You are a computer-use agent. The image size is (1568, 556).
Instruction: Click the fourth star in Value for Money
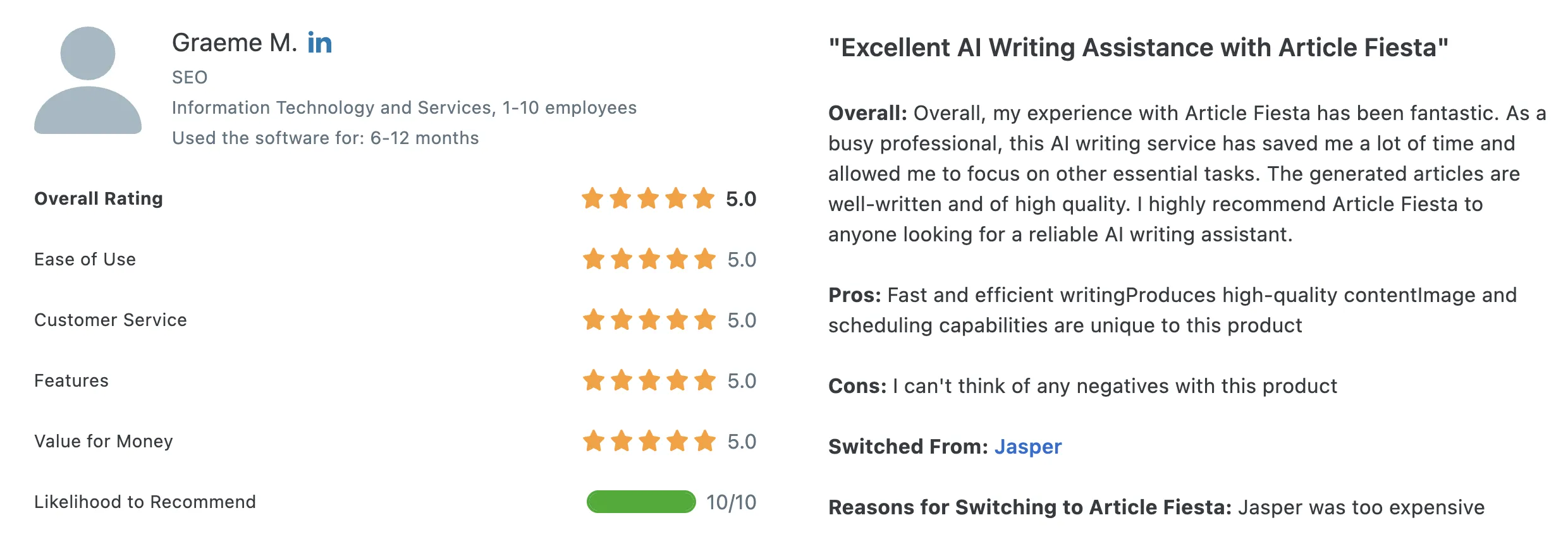click(x=677, y=441)
